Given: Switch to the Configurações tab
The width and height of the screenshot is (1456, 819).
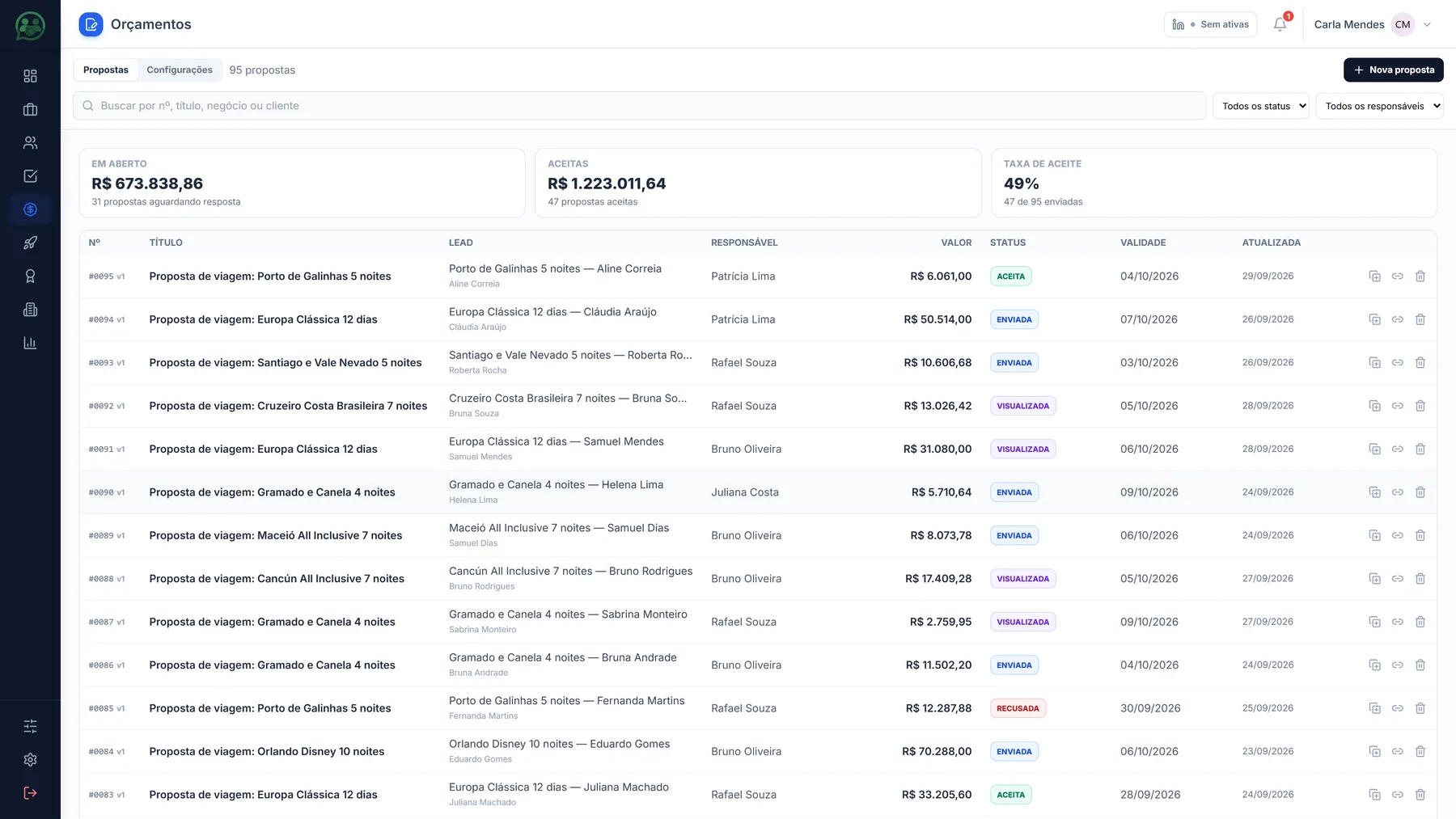Looking at the screenshot, I should tap(180, 70).
